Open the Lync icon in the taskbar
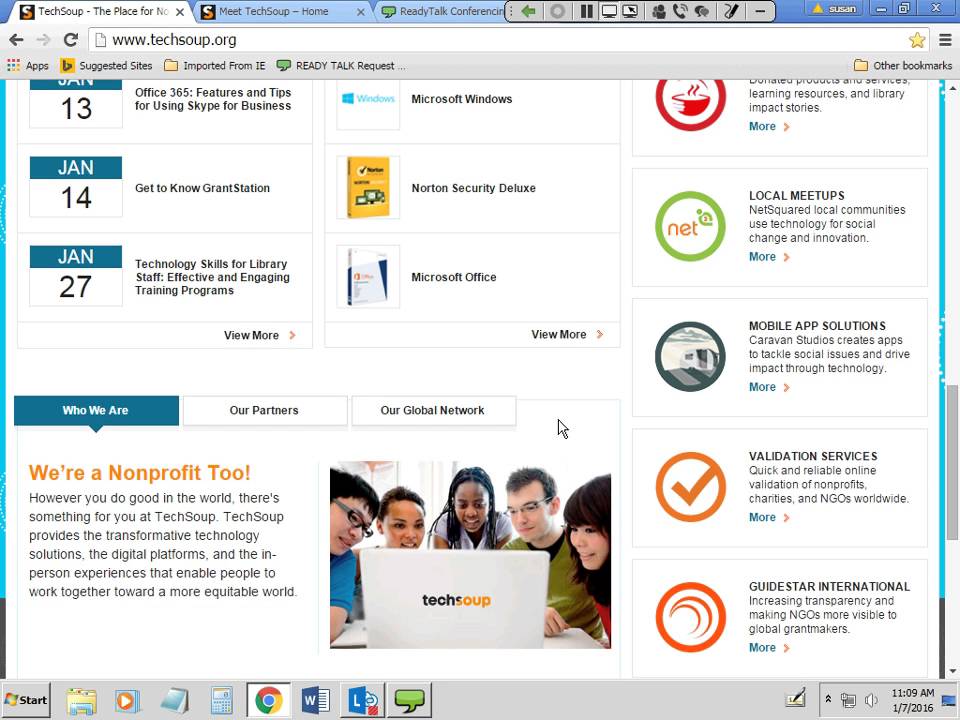 (x=362, y=700)
